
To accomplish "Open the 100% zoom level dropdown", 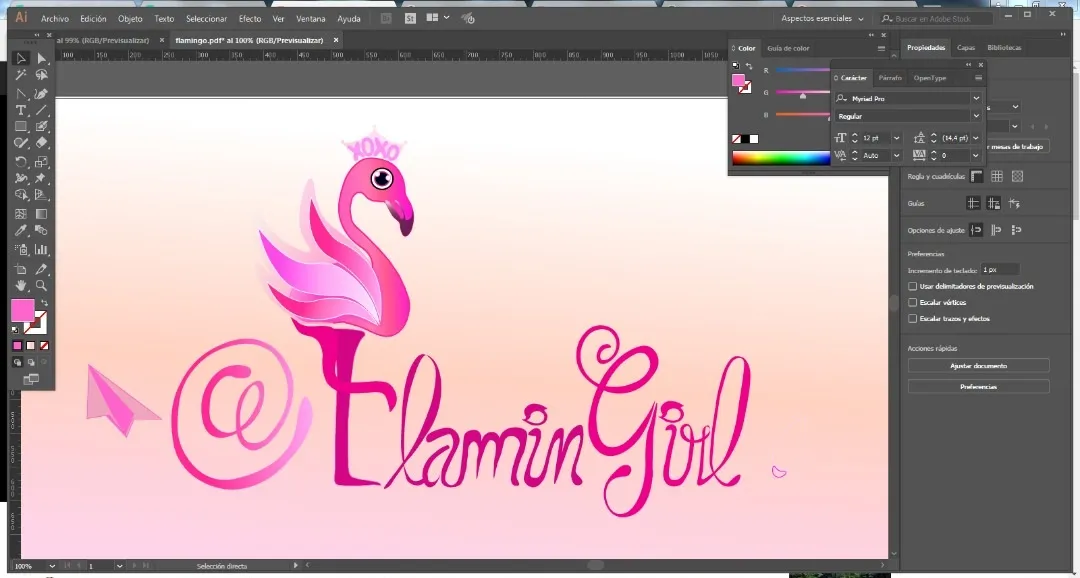I will click(x=52, y=566).
